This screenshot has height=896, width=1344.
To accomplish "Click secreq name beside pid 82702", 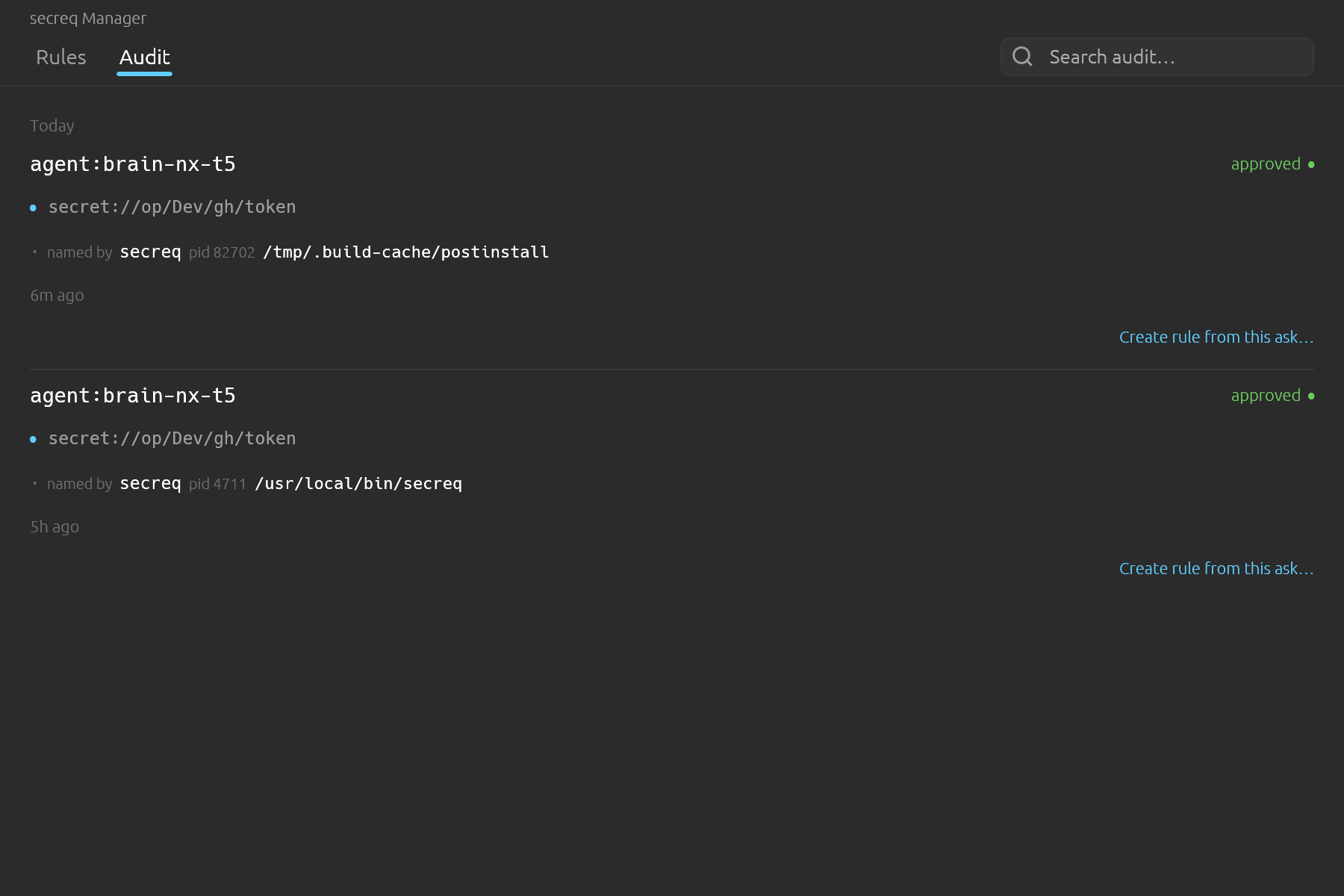I will (151, 252).
